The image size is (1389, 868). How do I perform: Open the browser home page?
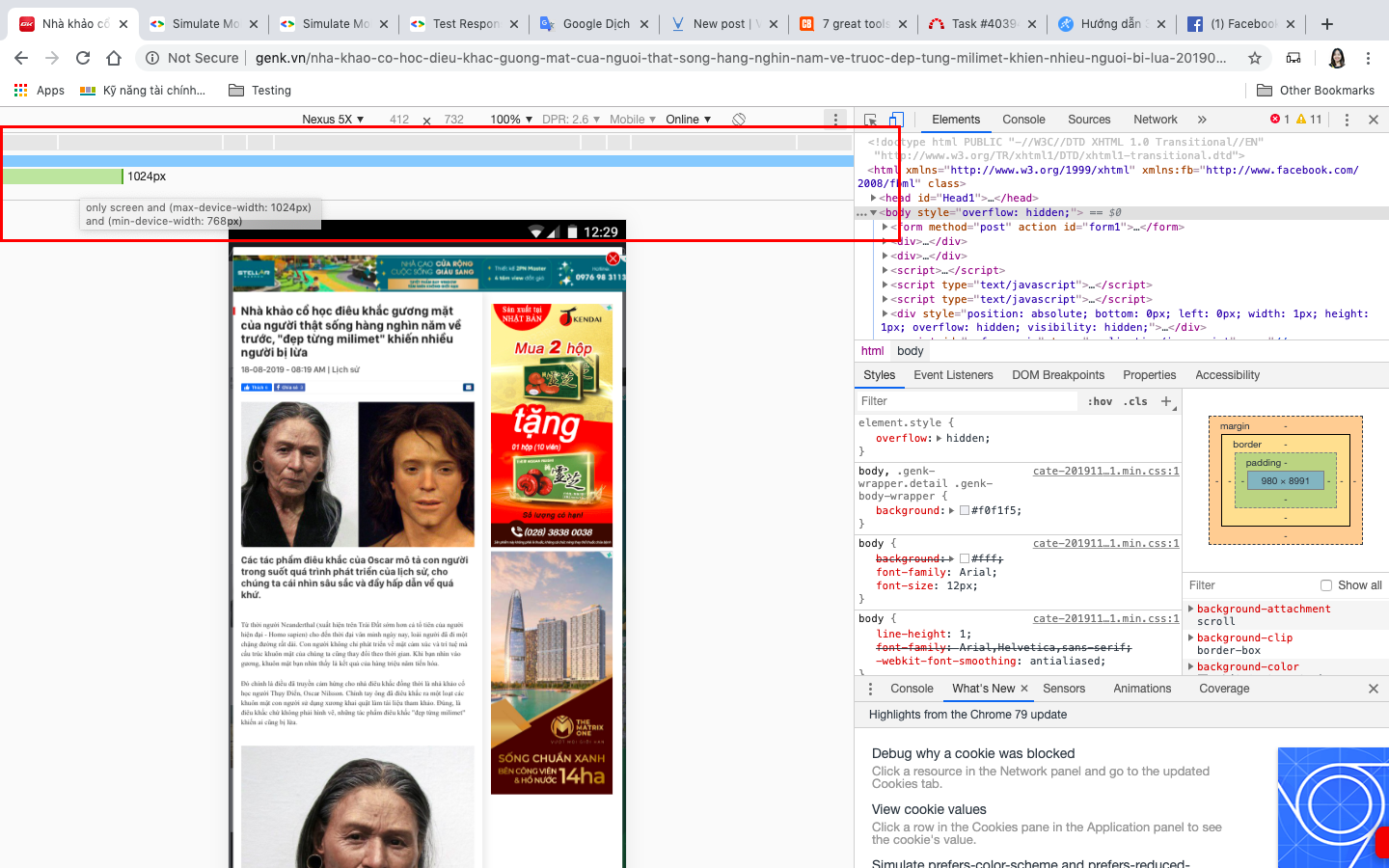[x=114, y=58]
